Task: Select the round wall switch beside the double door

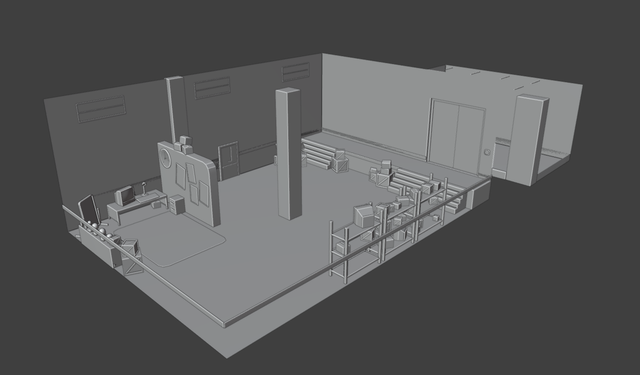Action: (487, 152)
